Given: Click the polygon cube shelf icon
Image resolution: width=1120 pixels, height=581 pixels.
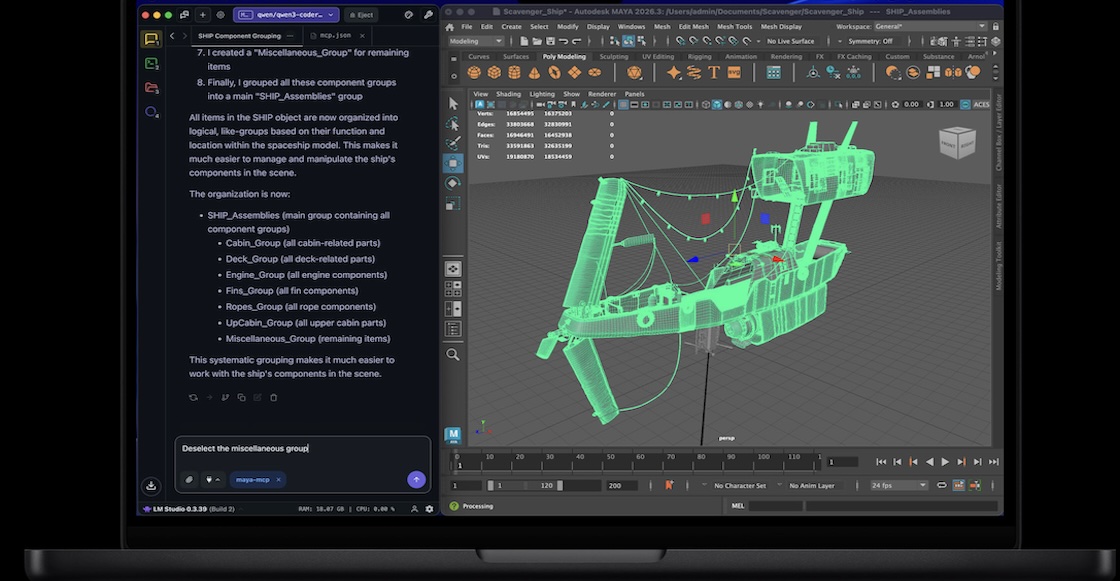Looking at the screenshot, I should tap(494, 73).
